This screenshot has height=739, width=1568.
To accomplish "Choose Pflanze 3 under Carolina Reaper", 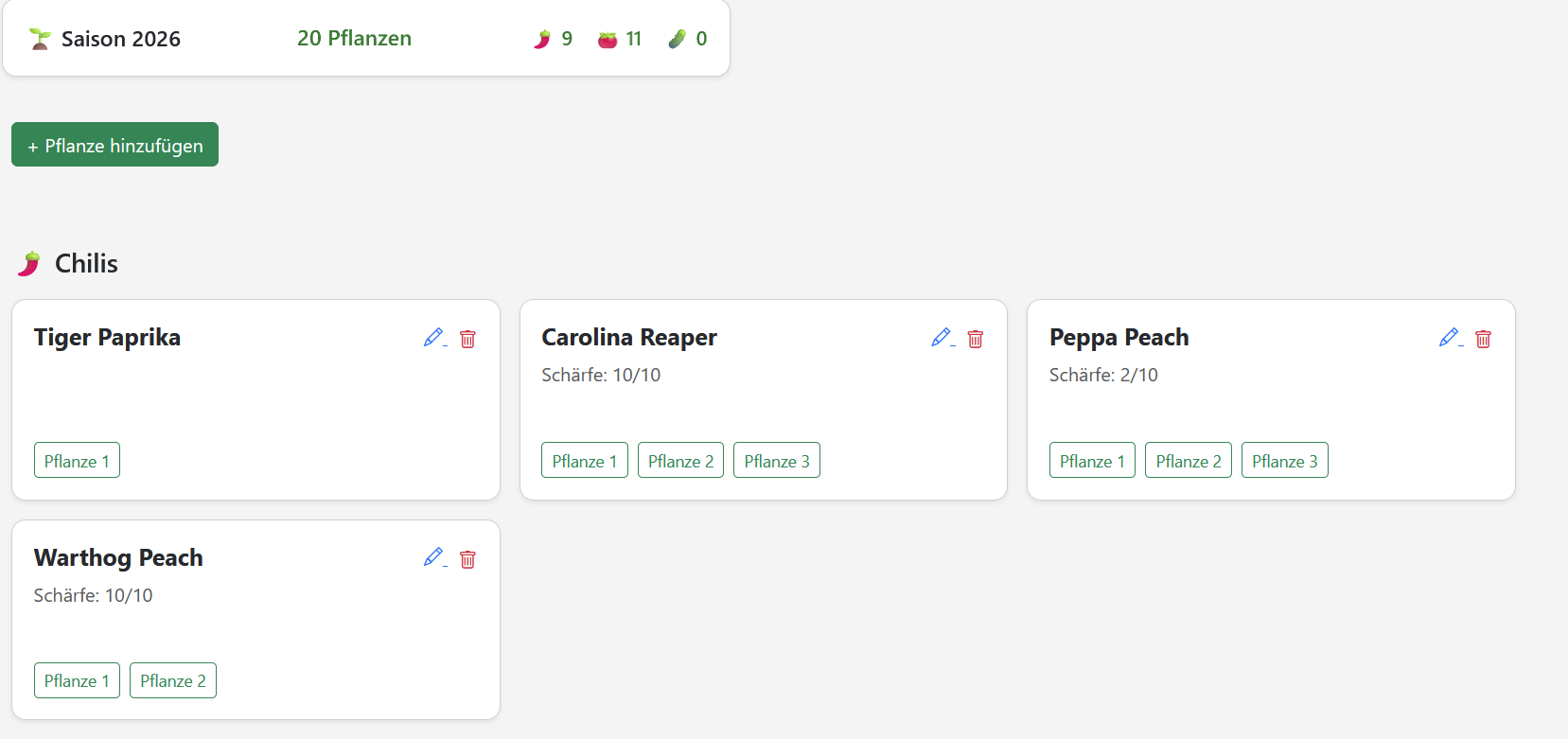I will point(777,461).
